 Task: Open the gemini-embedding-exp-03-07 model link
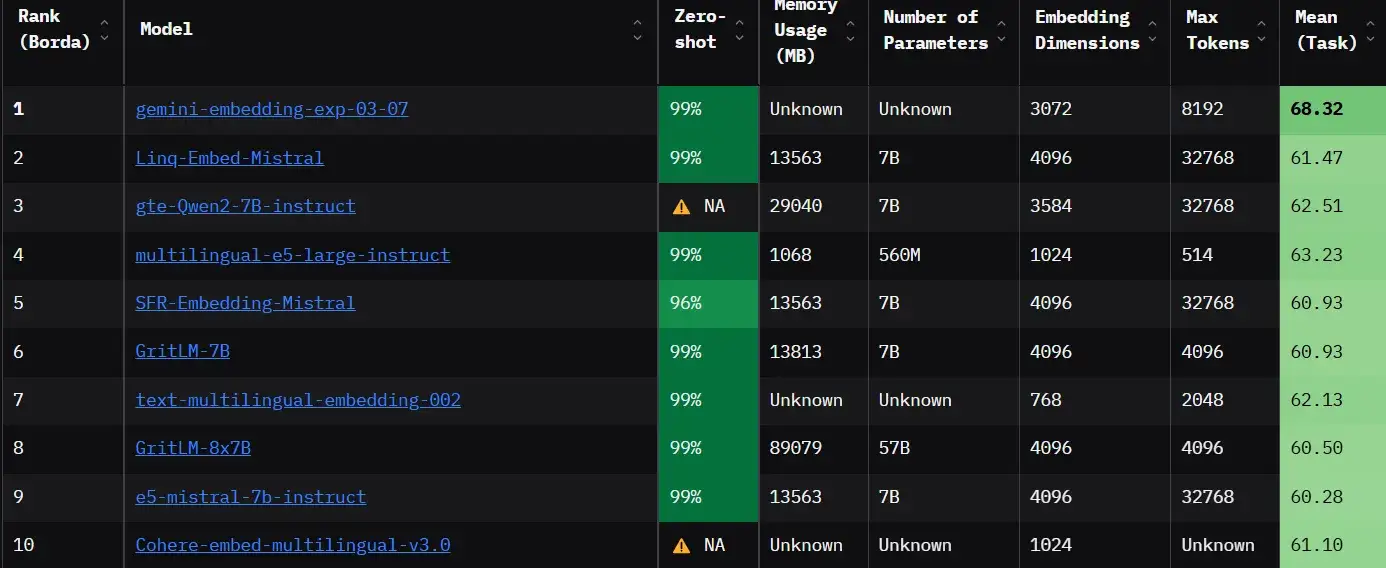coord(272,109)
